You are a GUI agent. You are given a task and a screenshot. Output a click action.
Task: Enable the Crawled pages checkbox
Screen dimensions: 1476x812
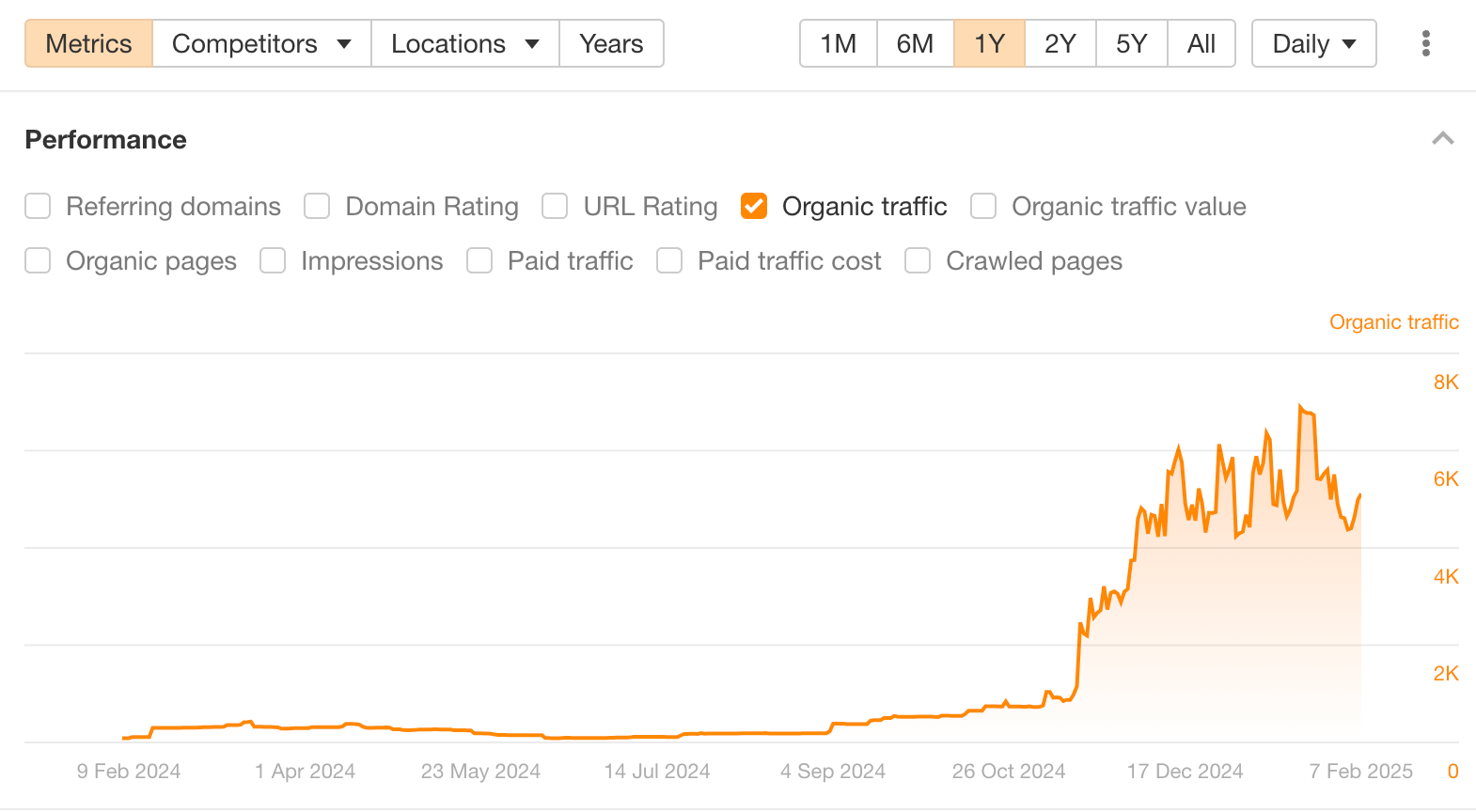(x=918, y=260)
